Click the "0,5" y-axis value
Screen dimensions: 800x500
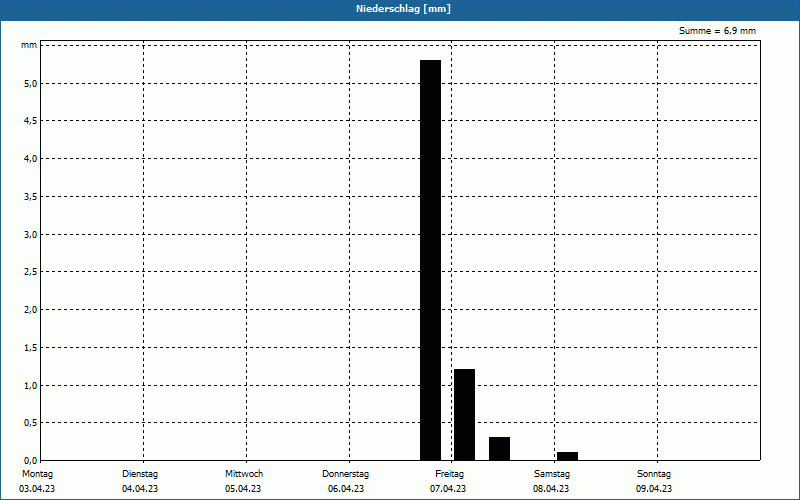pos(31,422)
